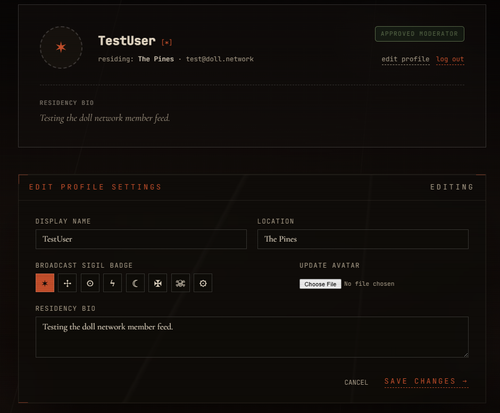500x413 pixels.
Task: Focus the Display Name input field
Action: pos(141,239)
